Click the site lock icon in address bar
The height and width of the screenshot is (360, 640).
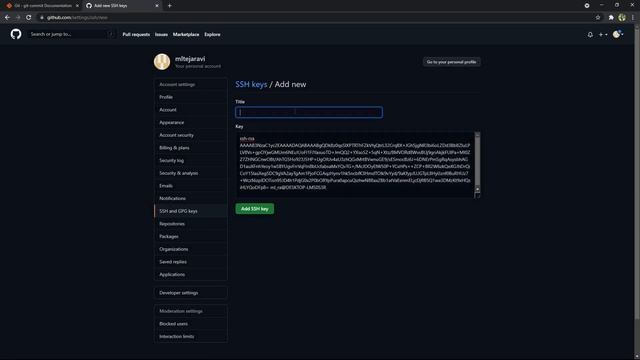pyautogui.click(x=42, y=18)
